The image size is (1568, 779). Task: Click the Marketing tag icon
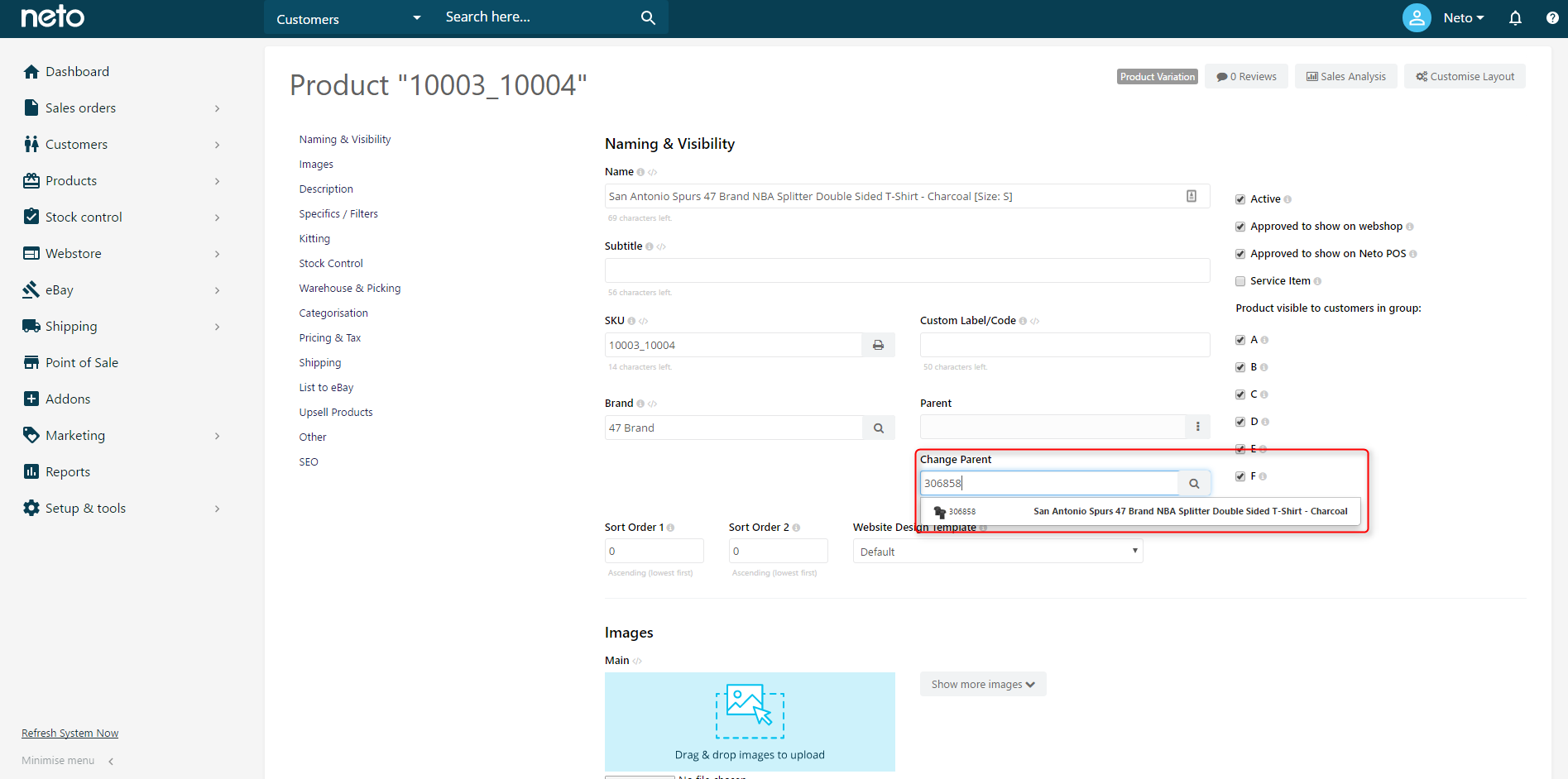coord(31,435)
